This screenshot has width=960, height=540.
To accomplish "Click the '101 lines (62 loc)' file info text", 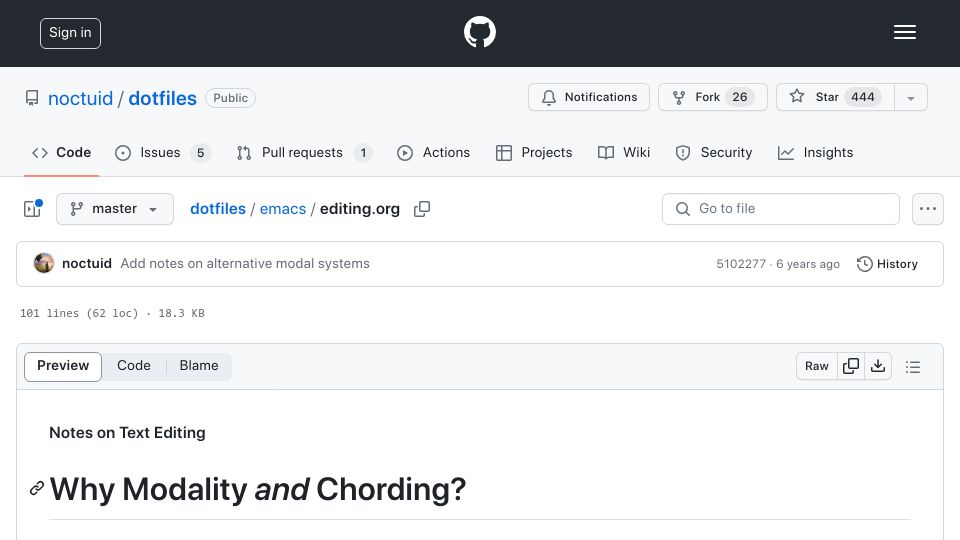I will coord(80,313).
